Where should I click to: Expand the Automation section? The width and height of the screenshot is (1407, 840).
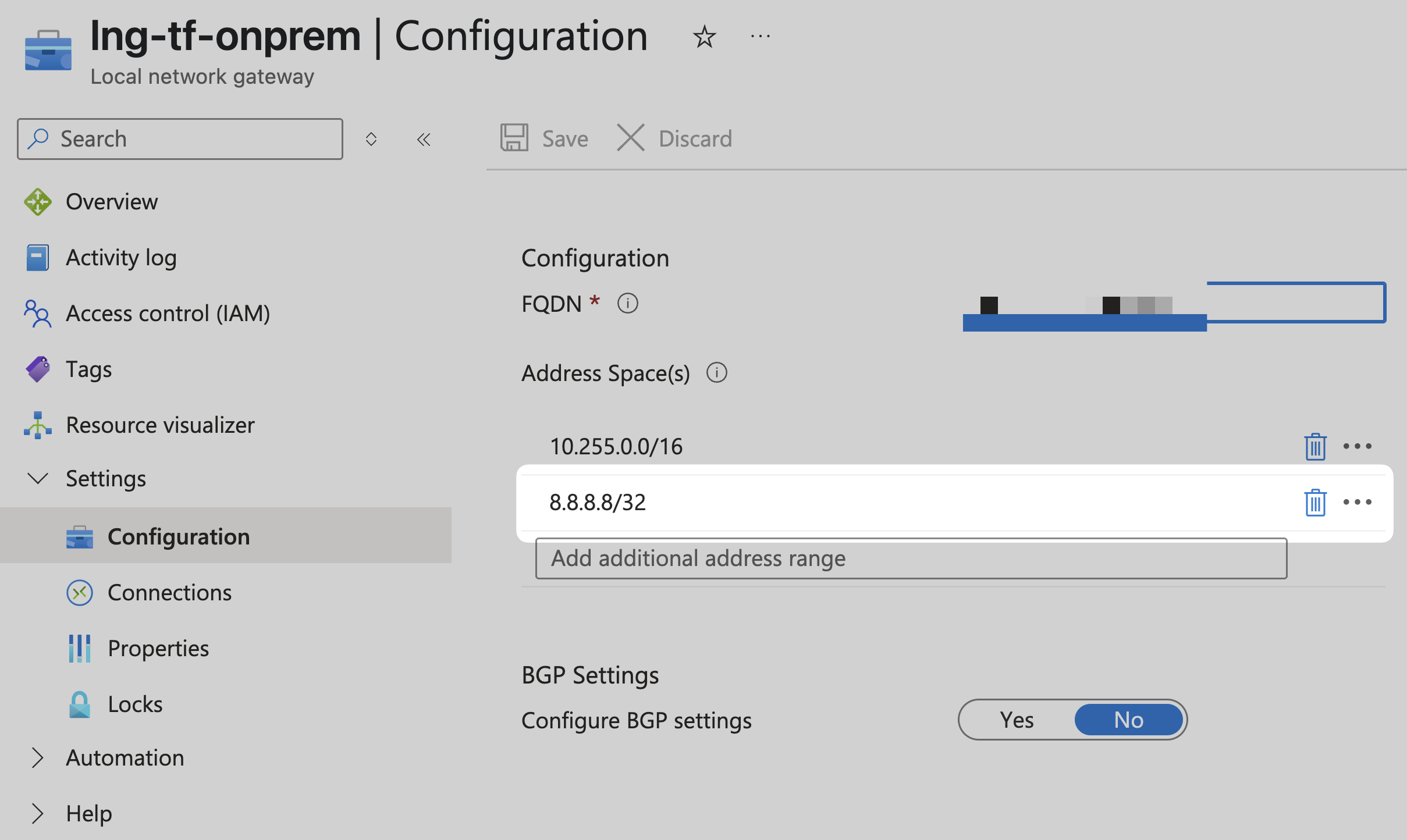pos(38,758)
